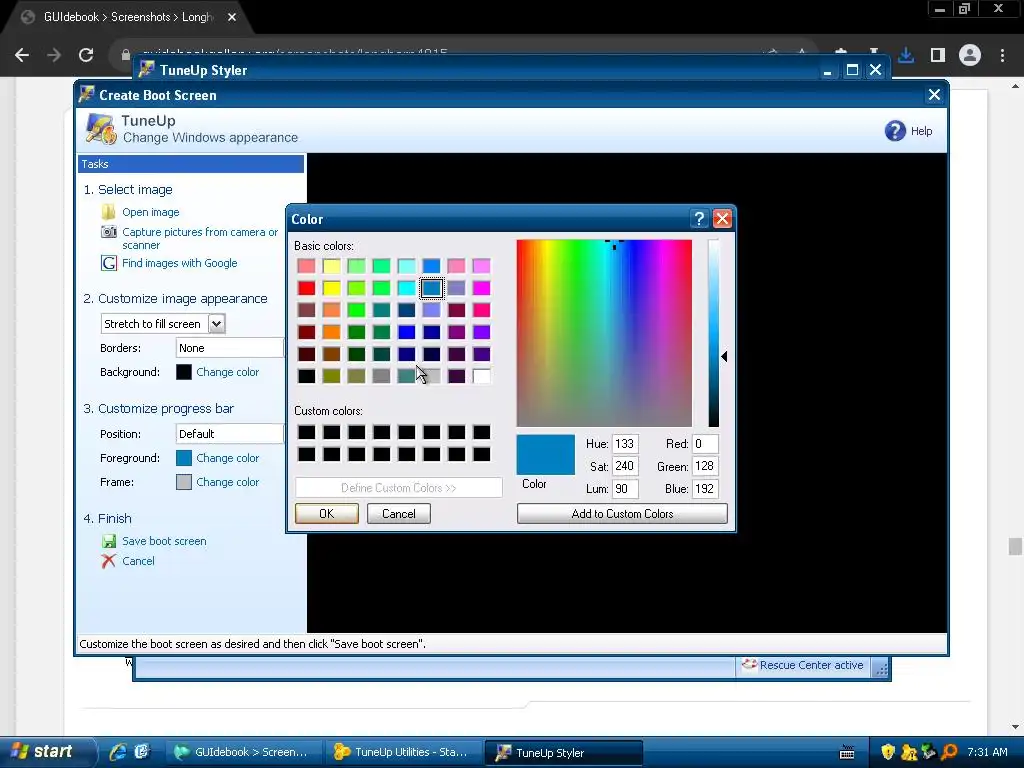The height and width of the screenshot is (768, 1024).
Task: Click the camera or scanner capture icon
Action: point(108,232)
